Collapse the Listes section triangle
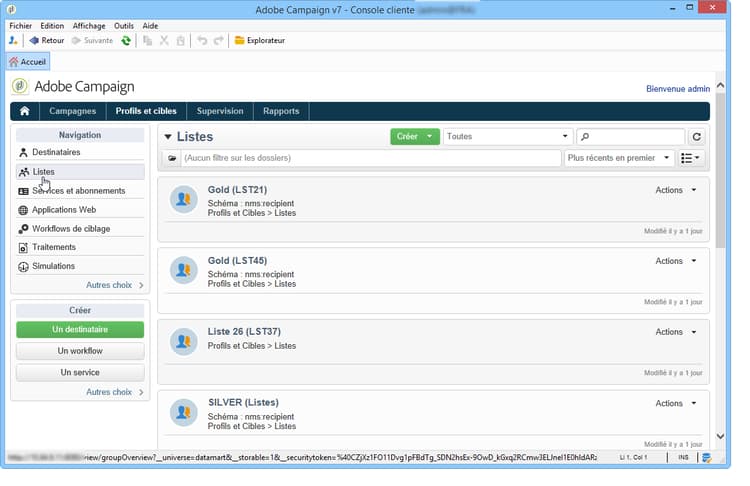The image size is (750, 486). click(x=168, y=137)
